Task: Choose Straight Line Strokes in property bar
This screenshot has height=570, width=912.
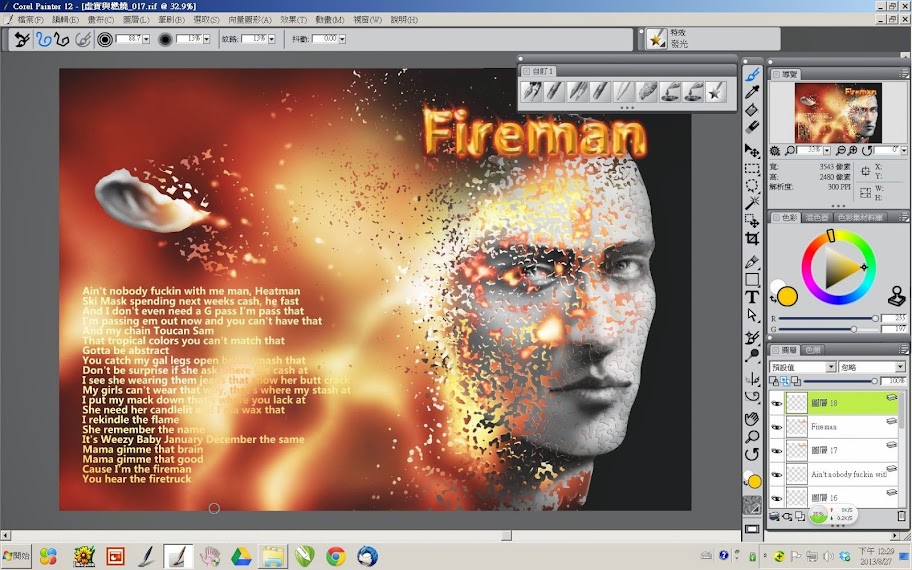Action: (x=62, y=40)
